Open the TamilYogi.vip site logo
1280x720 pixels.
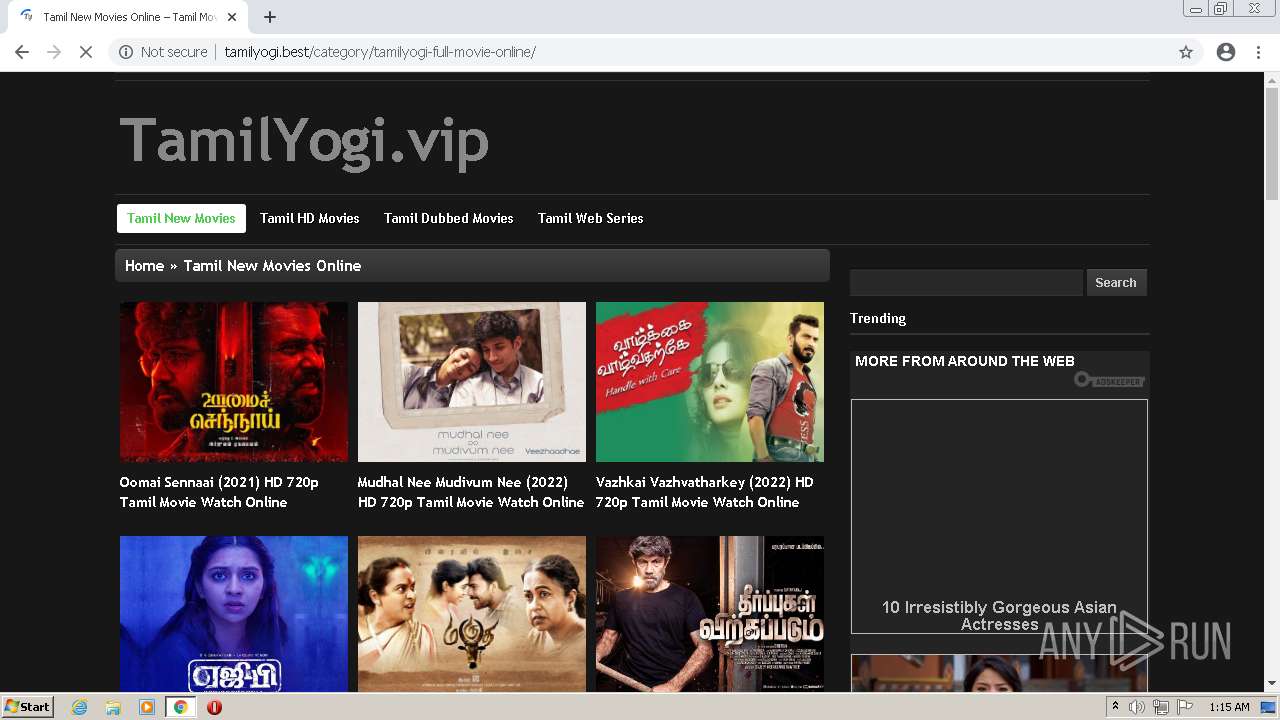304,140
